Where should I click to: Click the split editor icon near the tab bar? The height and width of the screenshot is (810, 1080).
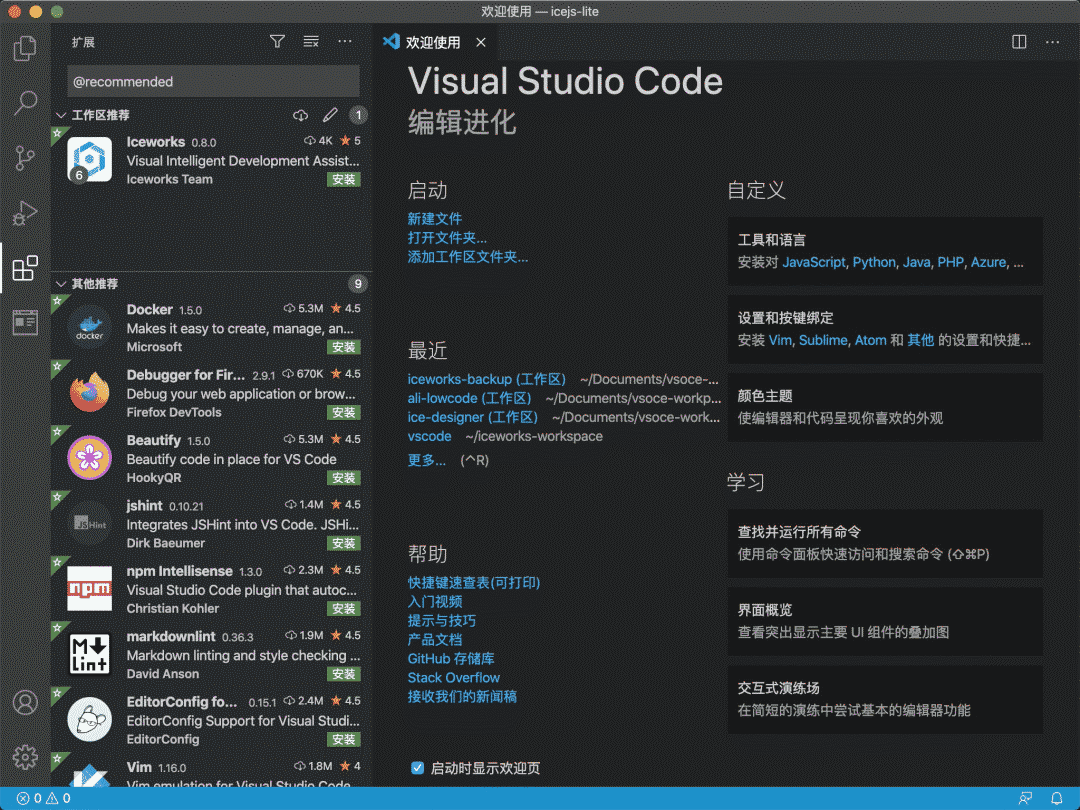click(1018, 41)
